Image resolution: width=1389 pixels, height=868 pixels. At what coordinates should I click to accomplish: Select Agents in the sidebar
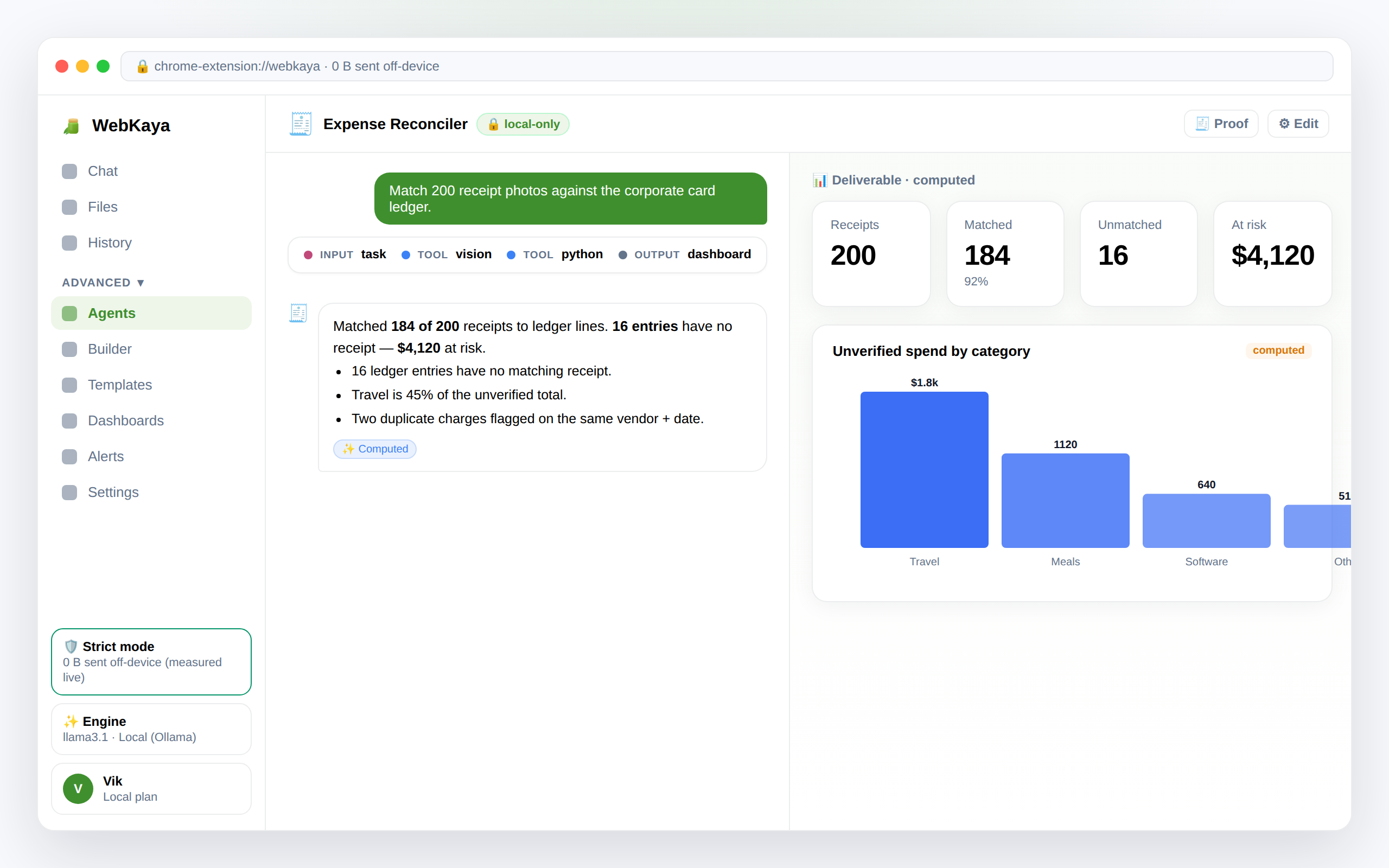point(151,314)
